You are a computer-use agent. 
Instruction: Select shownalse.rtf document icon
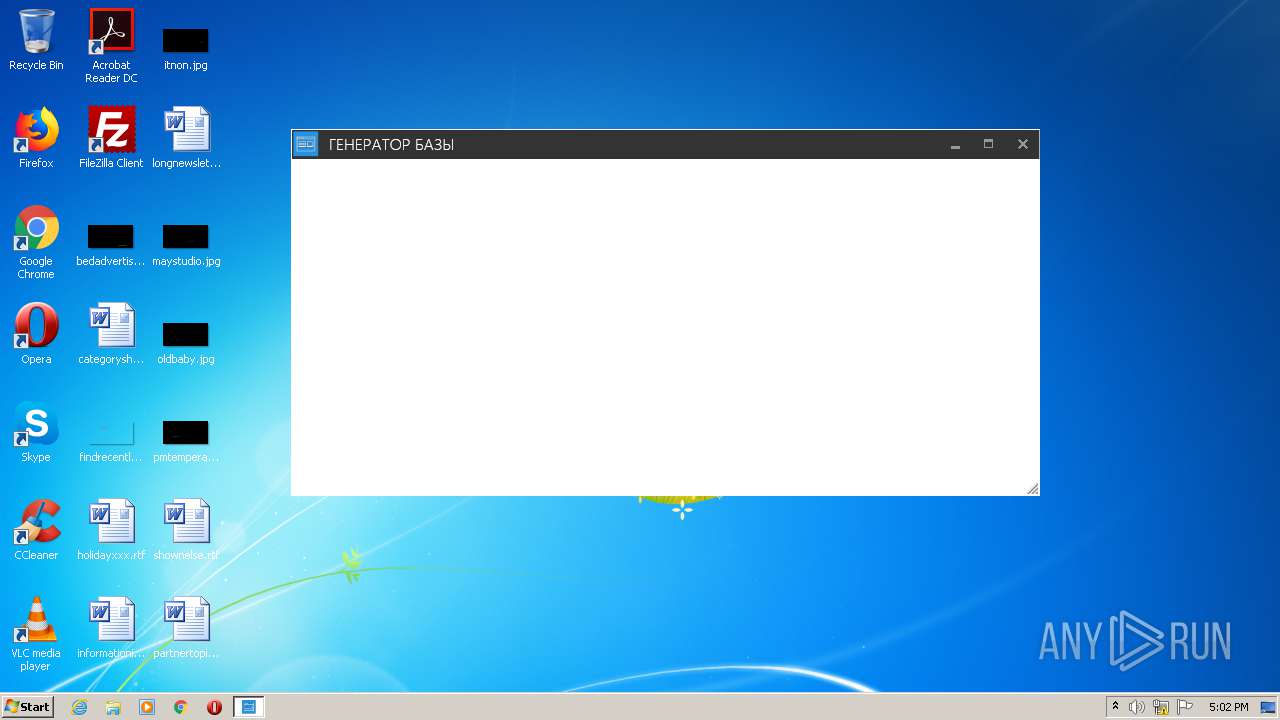coord(186,530)
